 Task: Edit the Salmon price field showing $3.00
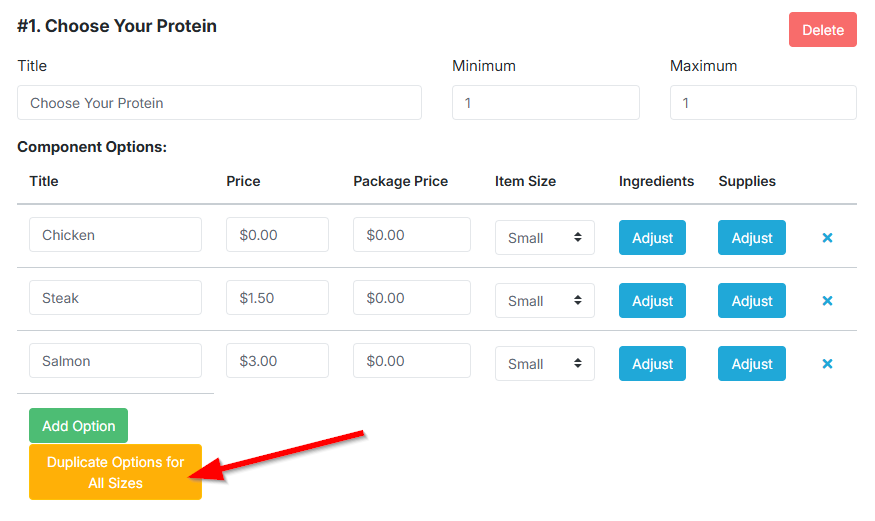[277, 361]
